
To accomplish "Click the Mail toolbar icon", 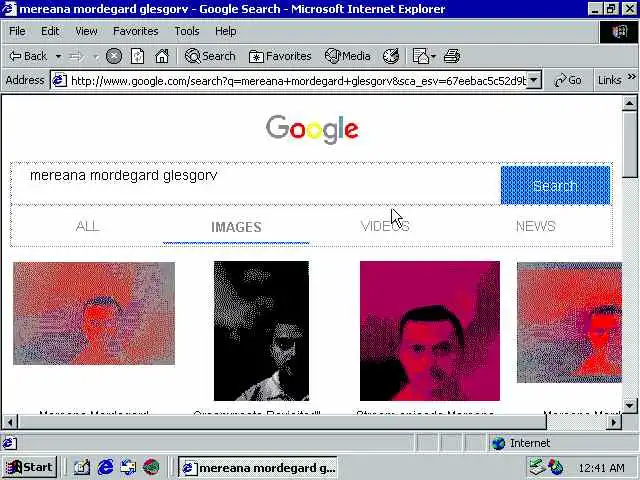I will [420, 56].
